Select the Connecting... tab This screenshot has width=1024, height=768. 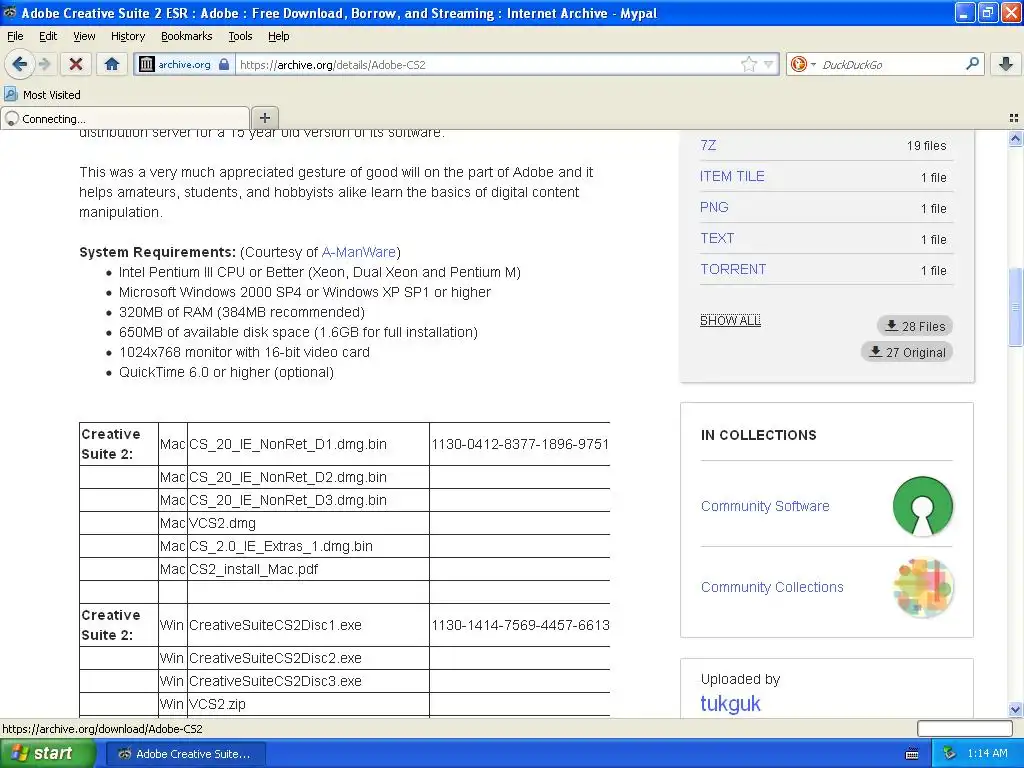coord(125,118)
